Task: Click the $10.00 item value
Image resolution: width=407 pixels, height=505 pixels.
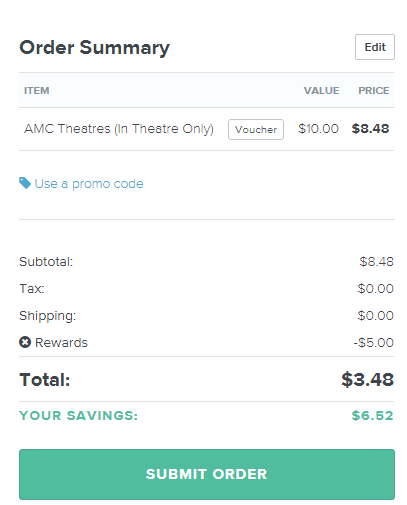Action: tap(318, 129)
